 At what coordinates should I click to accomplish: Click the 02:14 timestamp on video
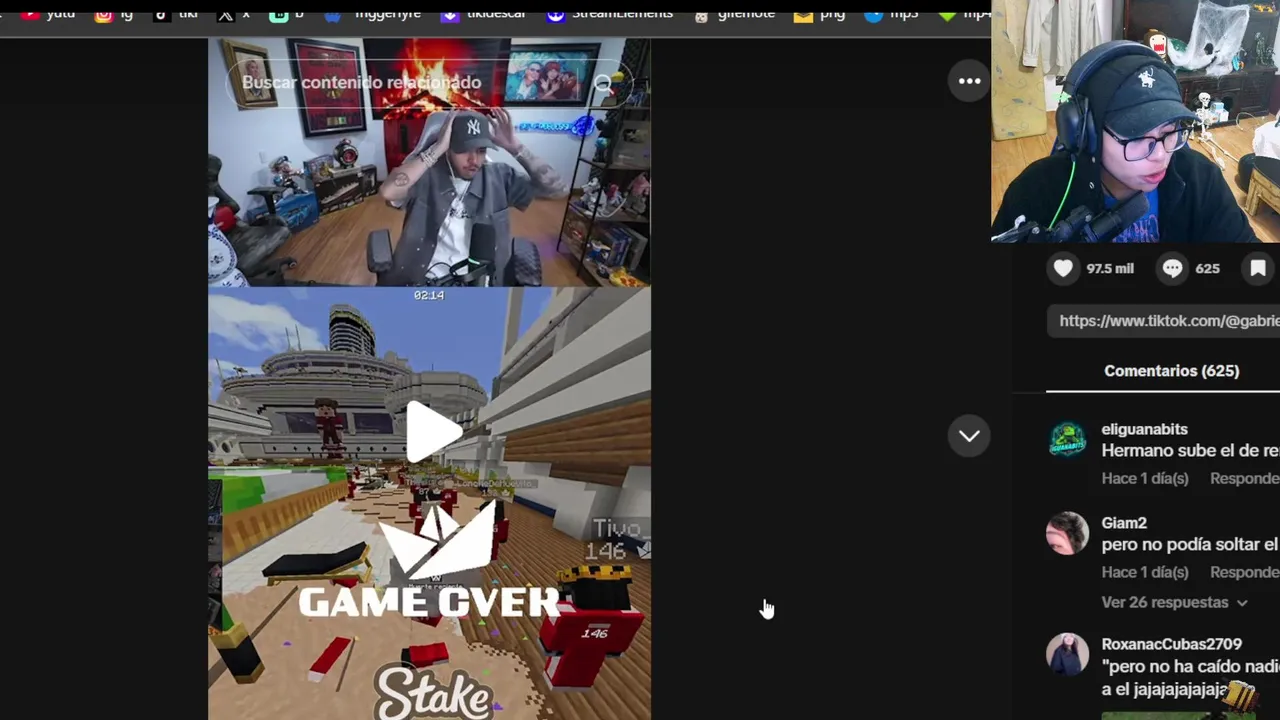click(429, 295)
